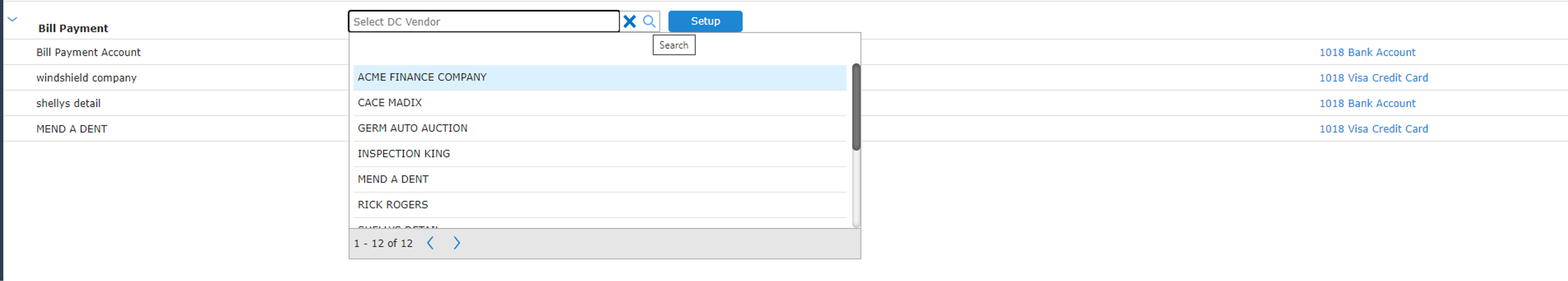Clear the DC Vendor field with X icon
This screenshot has height=281, width=1568.
click(630, 21)
